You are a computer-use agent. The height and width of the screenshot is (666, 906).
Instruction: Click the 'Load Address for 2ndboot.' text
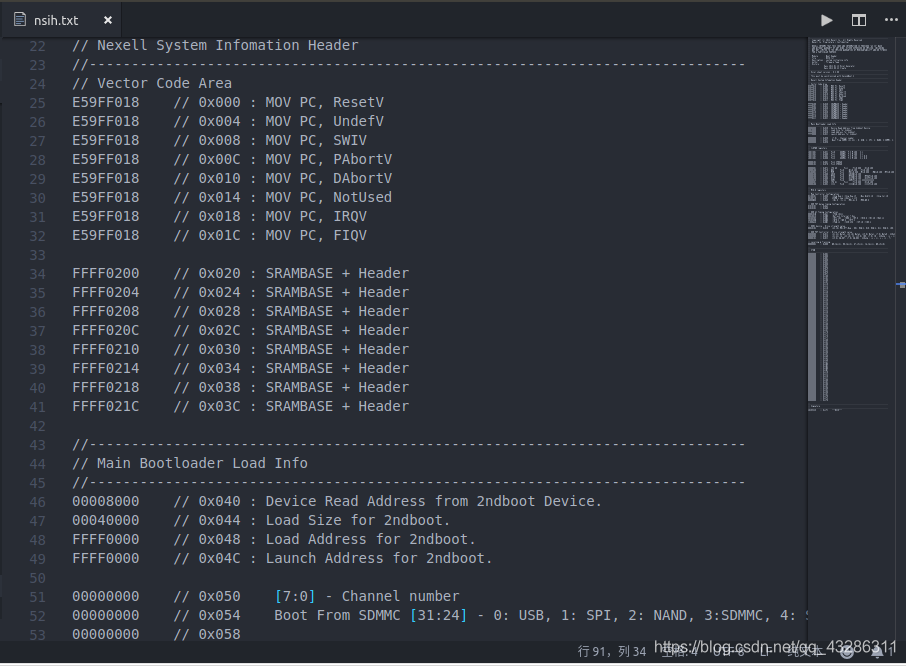click(x=370, y=540)
